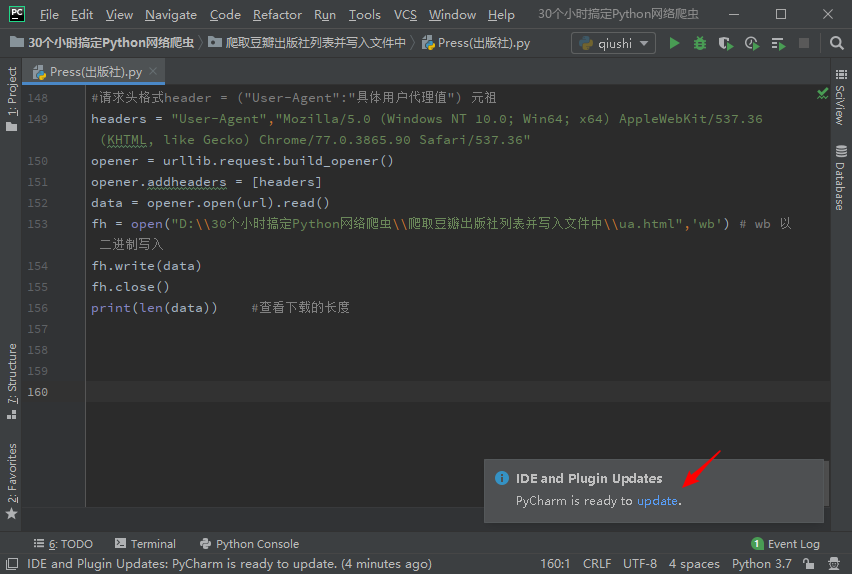Open the UTF-8 encoding selector
The image size is (852, 574).
(x=639, y=564)
